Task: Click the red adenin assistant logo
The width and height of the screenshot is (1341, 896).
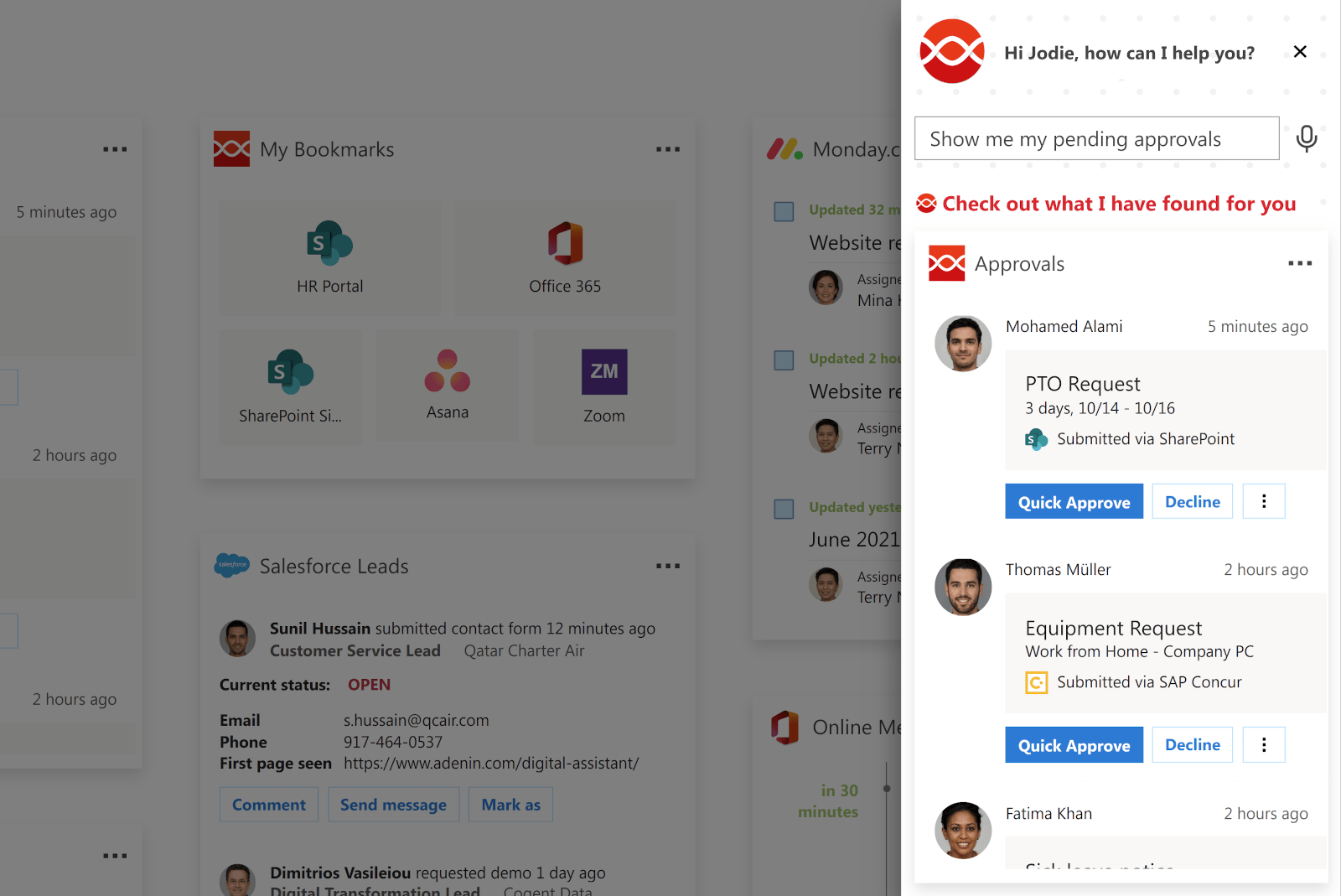Action: (x=951, y=51)
